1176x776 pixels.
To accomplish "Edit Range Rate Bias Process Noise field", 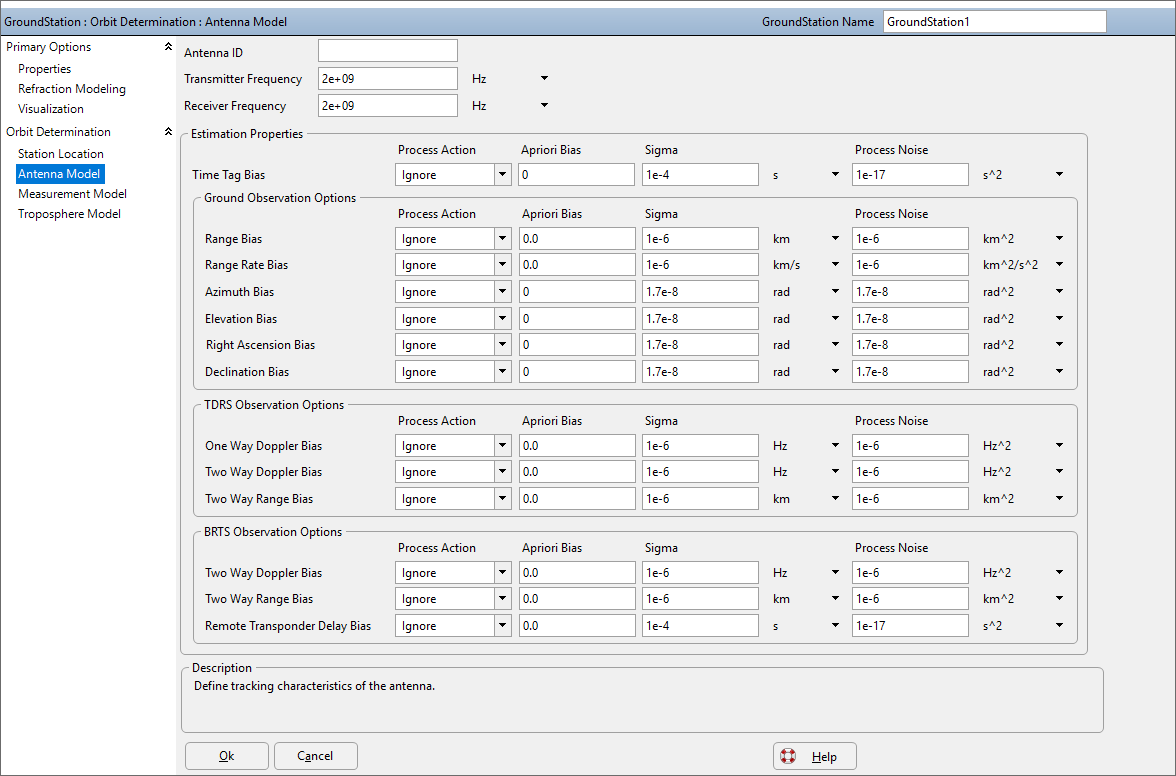I will [910, 265].
